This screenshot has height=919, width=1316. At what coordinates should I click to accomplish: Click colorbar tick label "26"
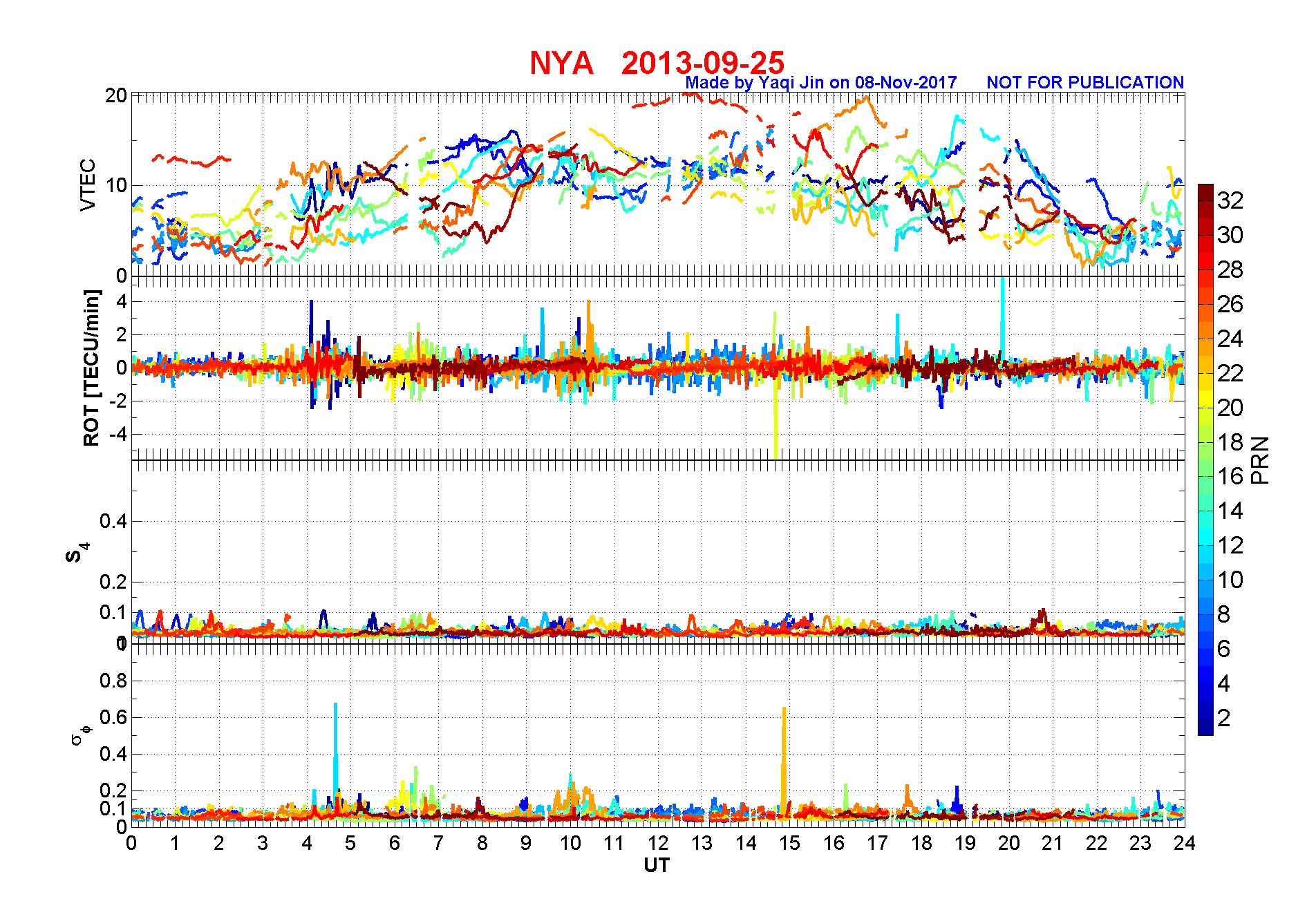click(x=1230, y=304)
